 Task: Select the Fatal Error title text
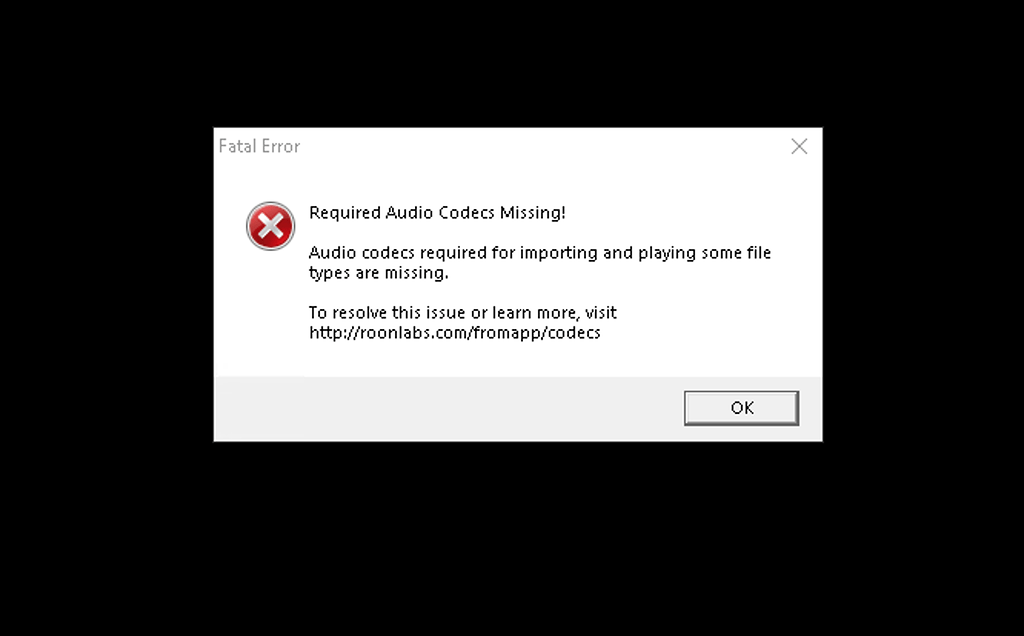(x=259, y=146)
